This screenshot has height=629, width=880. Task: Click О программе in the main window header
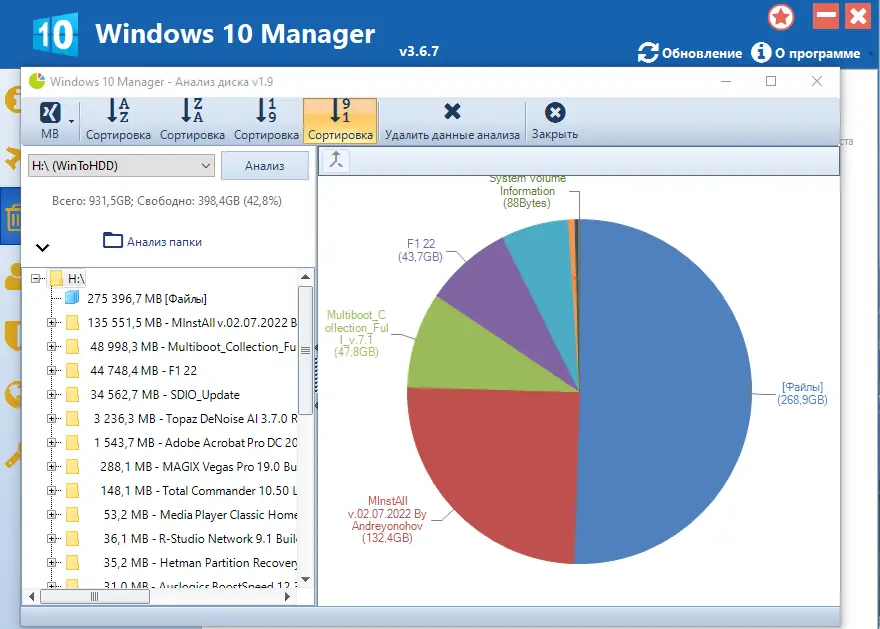point(806,53)
